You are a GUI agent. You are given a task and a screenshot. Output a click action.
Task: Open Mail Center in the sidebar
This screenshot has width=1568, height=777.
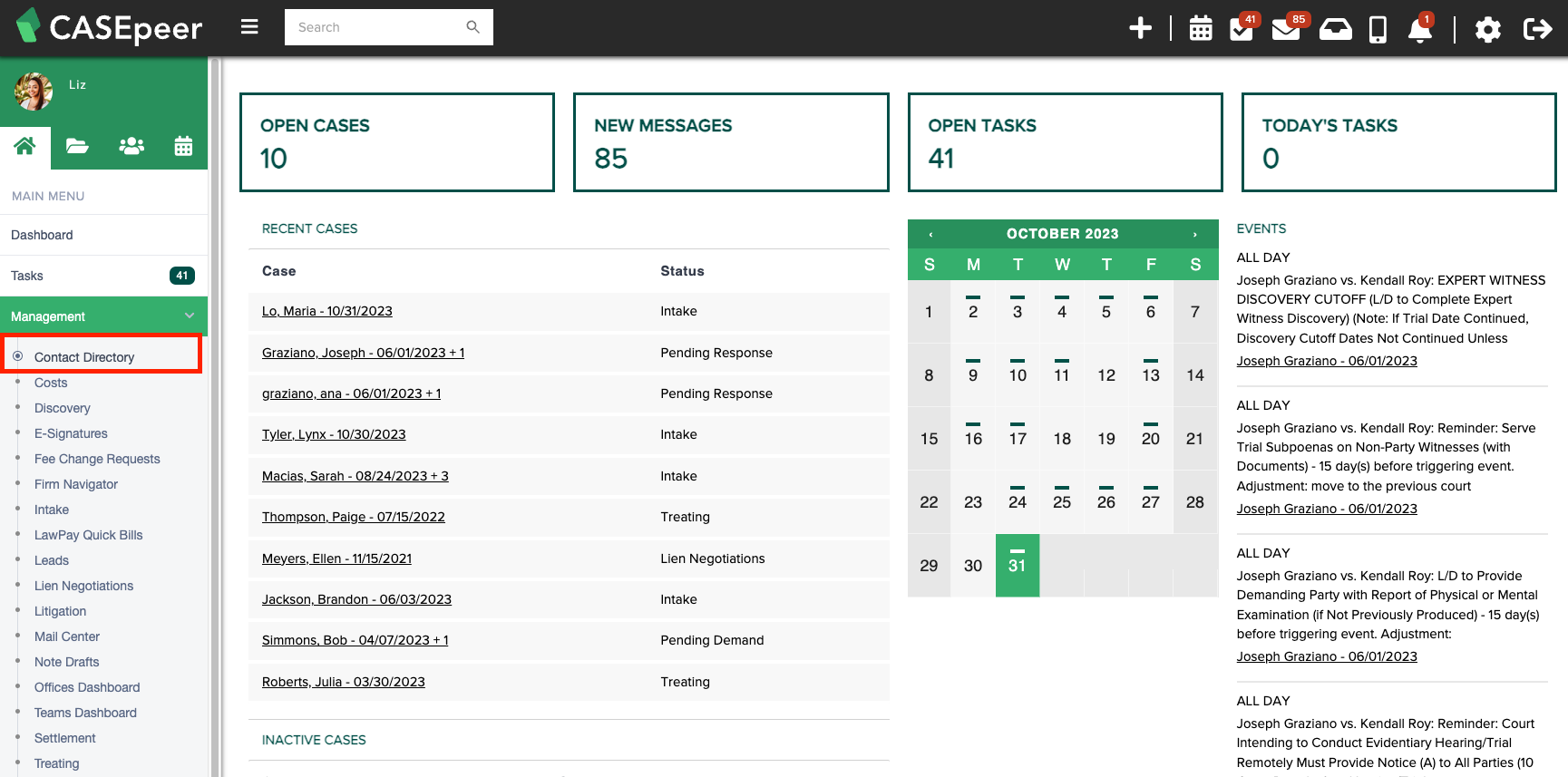click(67, 636)
